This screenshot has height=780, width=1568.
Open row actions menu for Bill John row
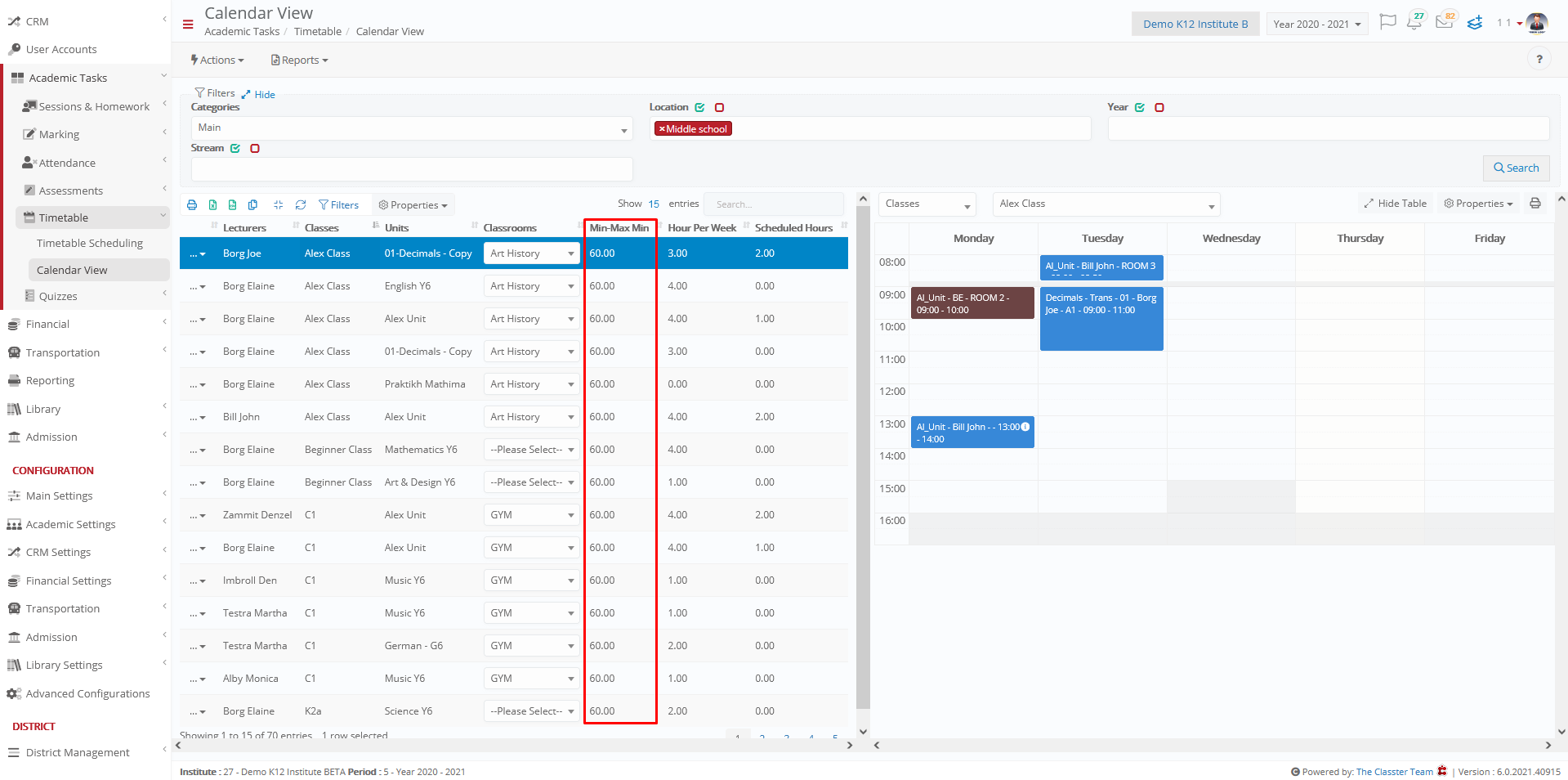(198, 418)
